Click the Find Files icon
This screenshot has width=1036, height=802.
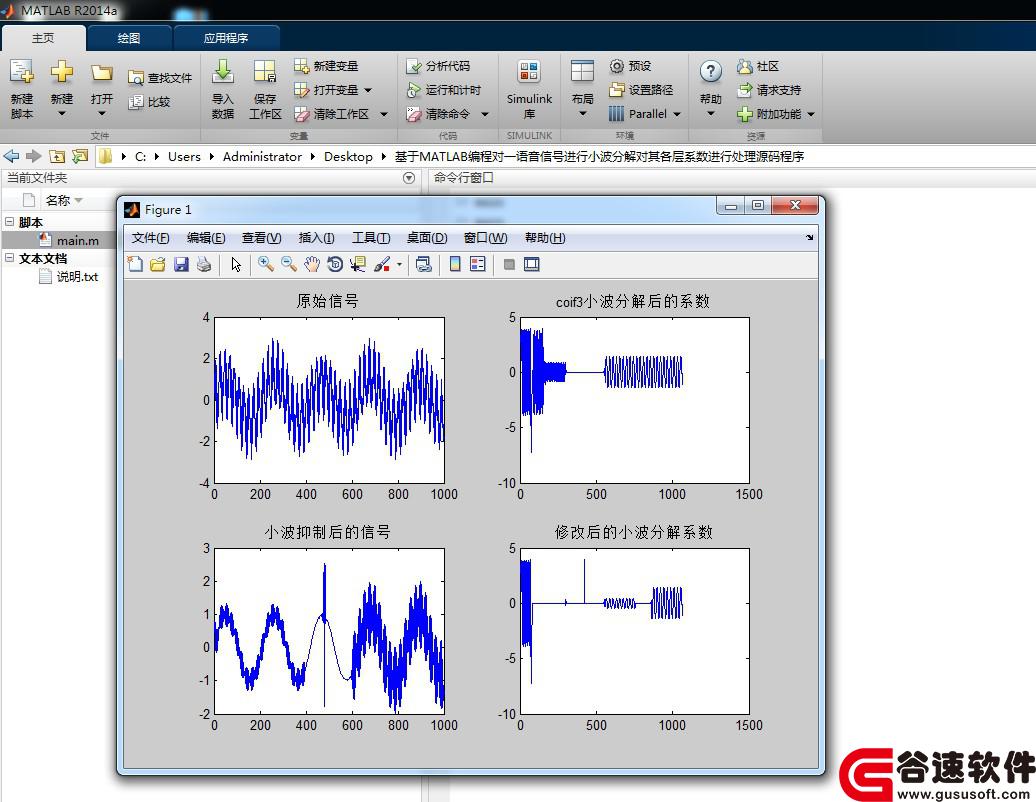pyautogui.click(x=135, y=78)
